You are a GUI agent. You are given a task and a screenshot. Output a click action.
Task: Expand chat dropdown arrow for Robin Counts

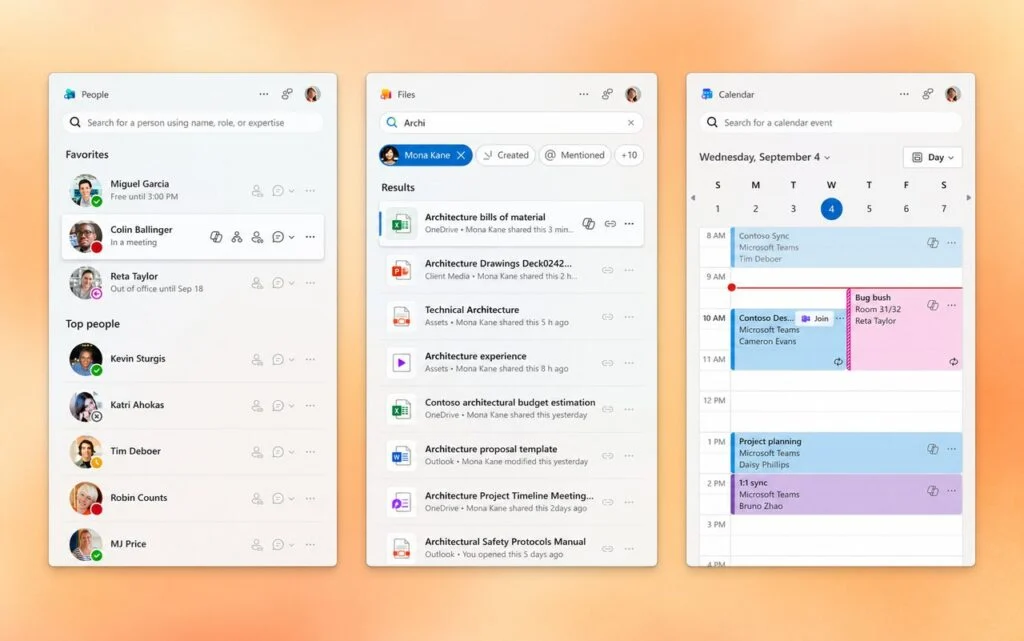[x=292, y=499]
